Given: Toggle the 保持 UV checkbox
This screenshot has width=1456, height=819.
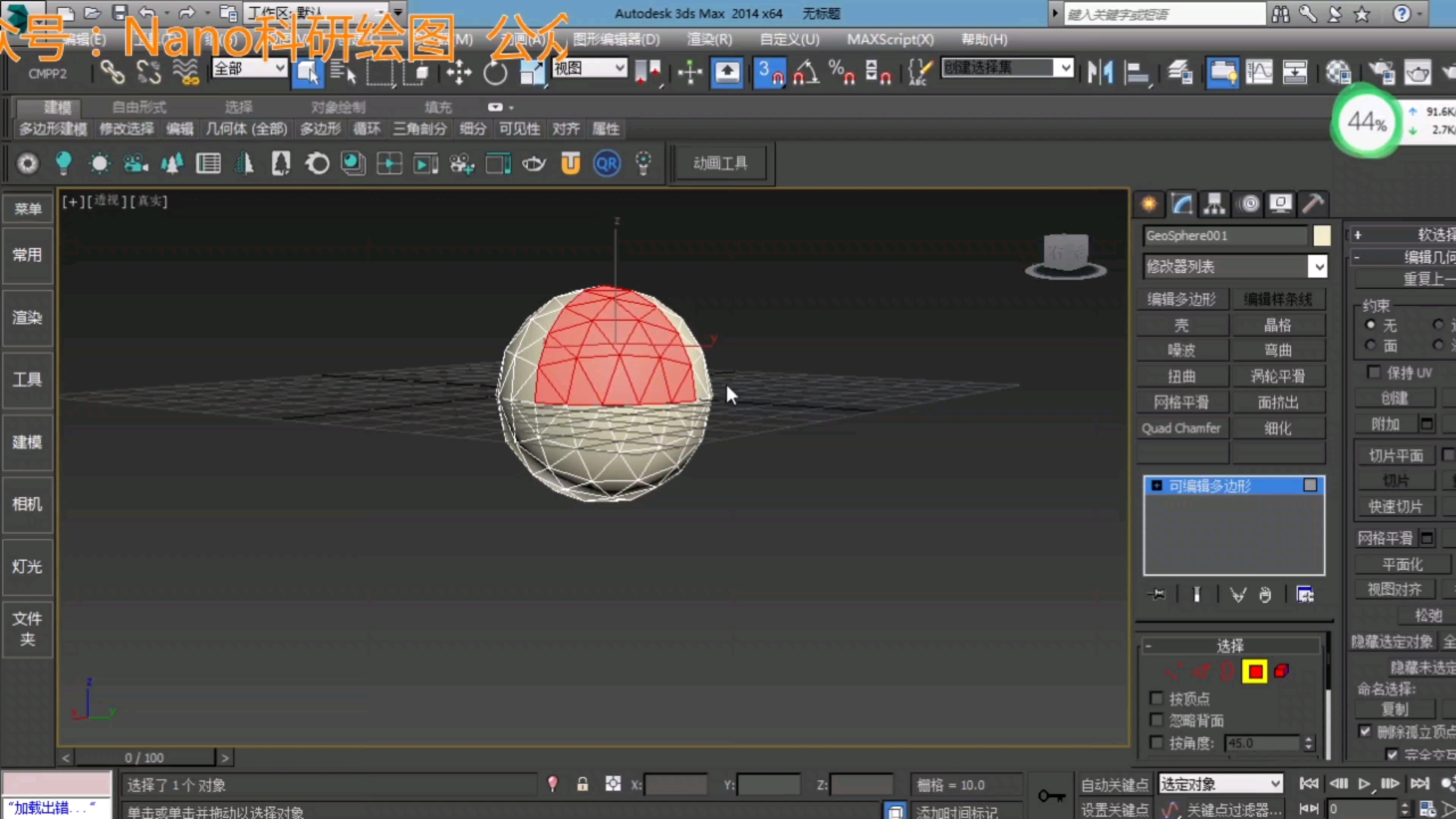Looking at the screenshot, I should click(1373, 372).
